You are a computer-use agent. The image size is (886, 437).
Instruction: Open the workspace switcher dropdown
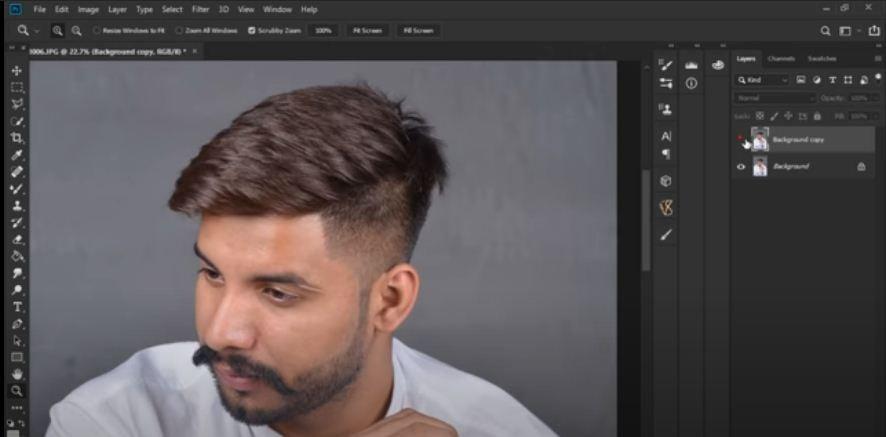(x=848, y=31)
